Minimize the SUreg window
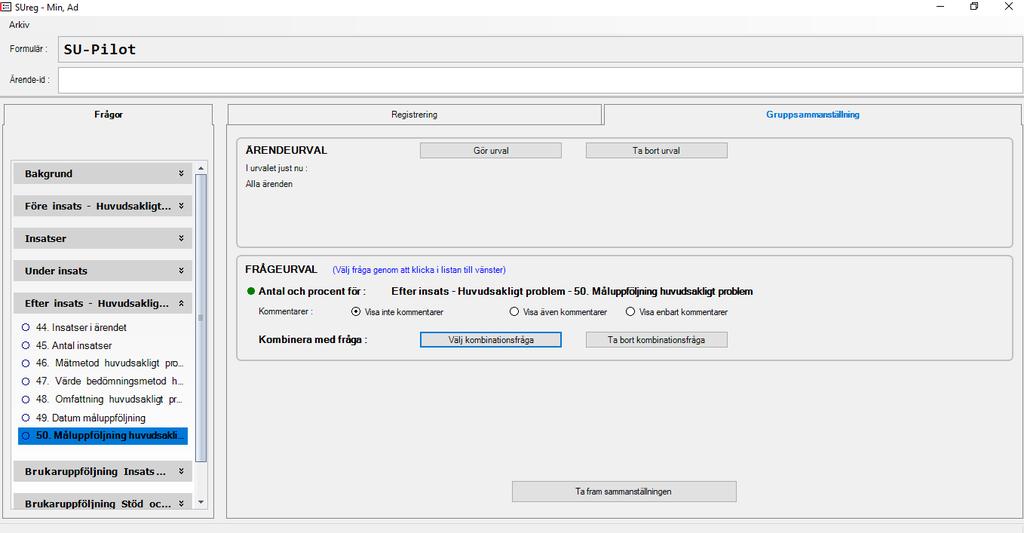 coord(940,7)
